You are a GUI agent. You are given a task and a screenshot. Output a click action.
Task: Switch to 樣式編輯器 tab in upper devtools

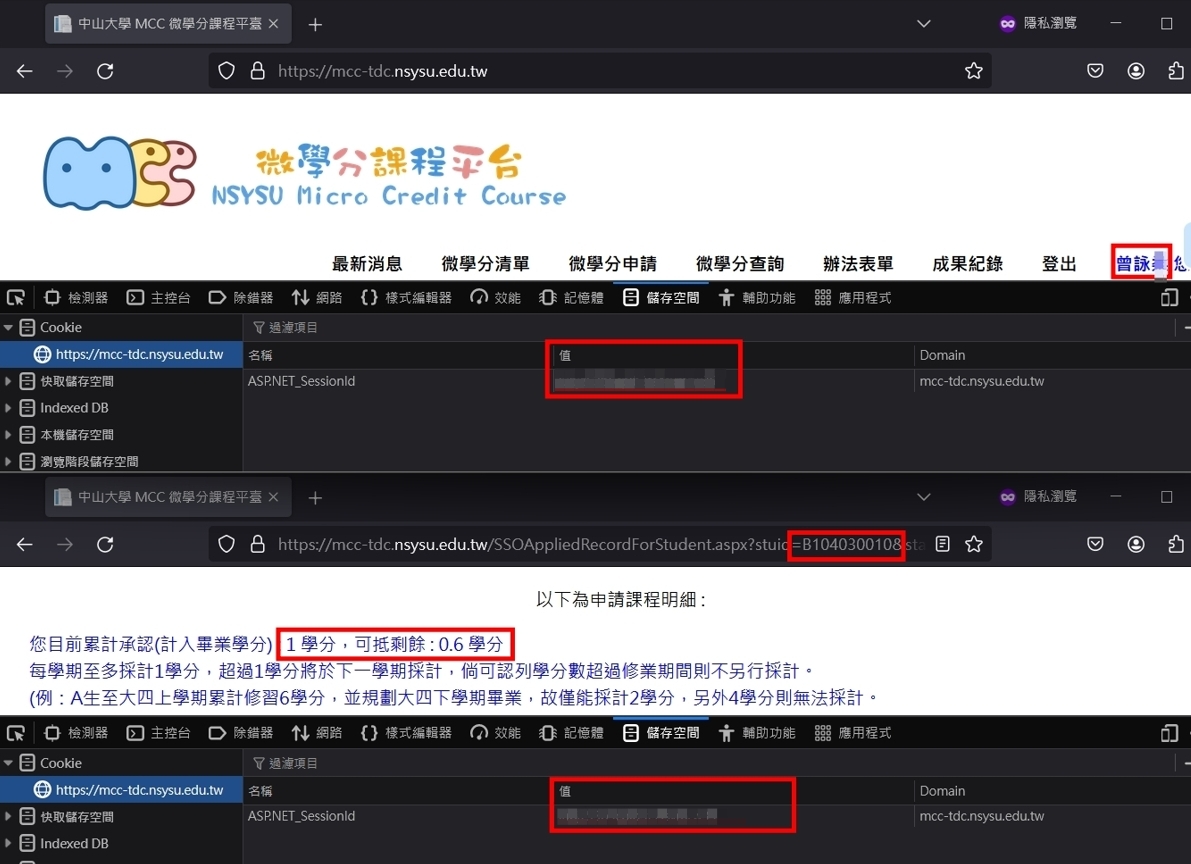(x=406, y=297)
